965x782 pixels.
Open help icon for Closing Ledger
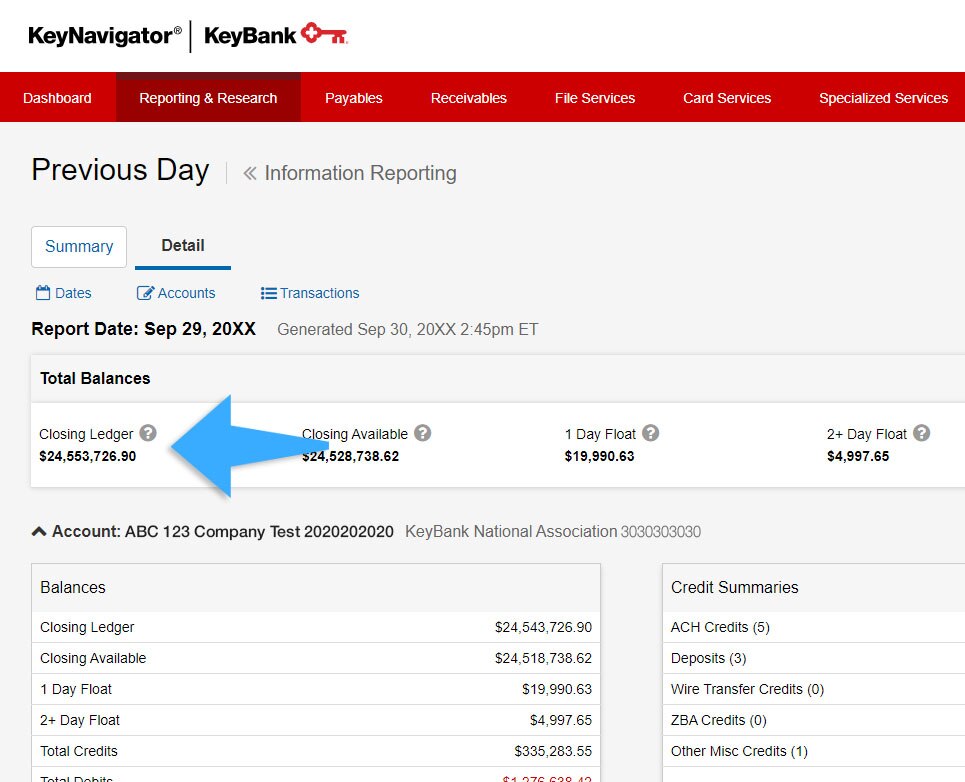[148, 433]
